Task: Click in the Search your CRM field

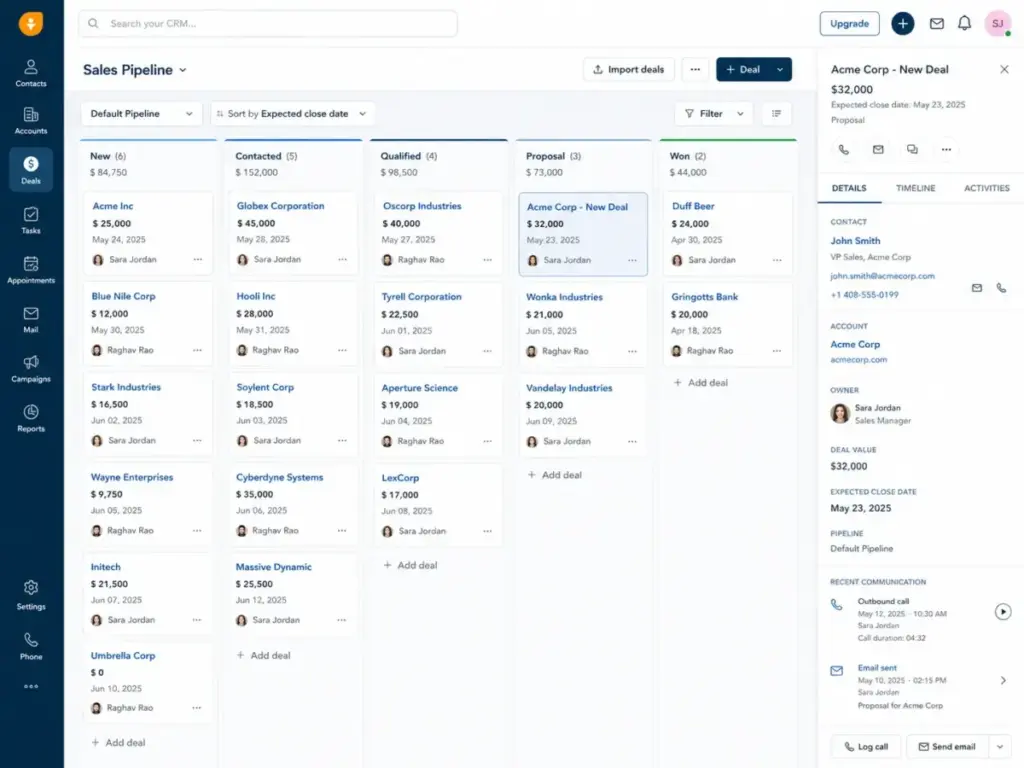Action: 268,24
